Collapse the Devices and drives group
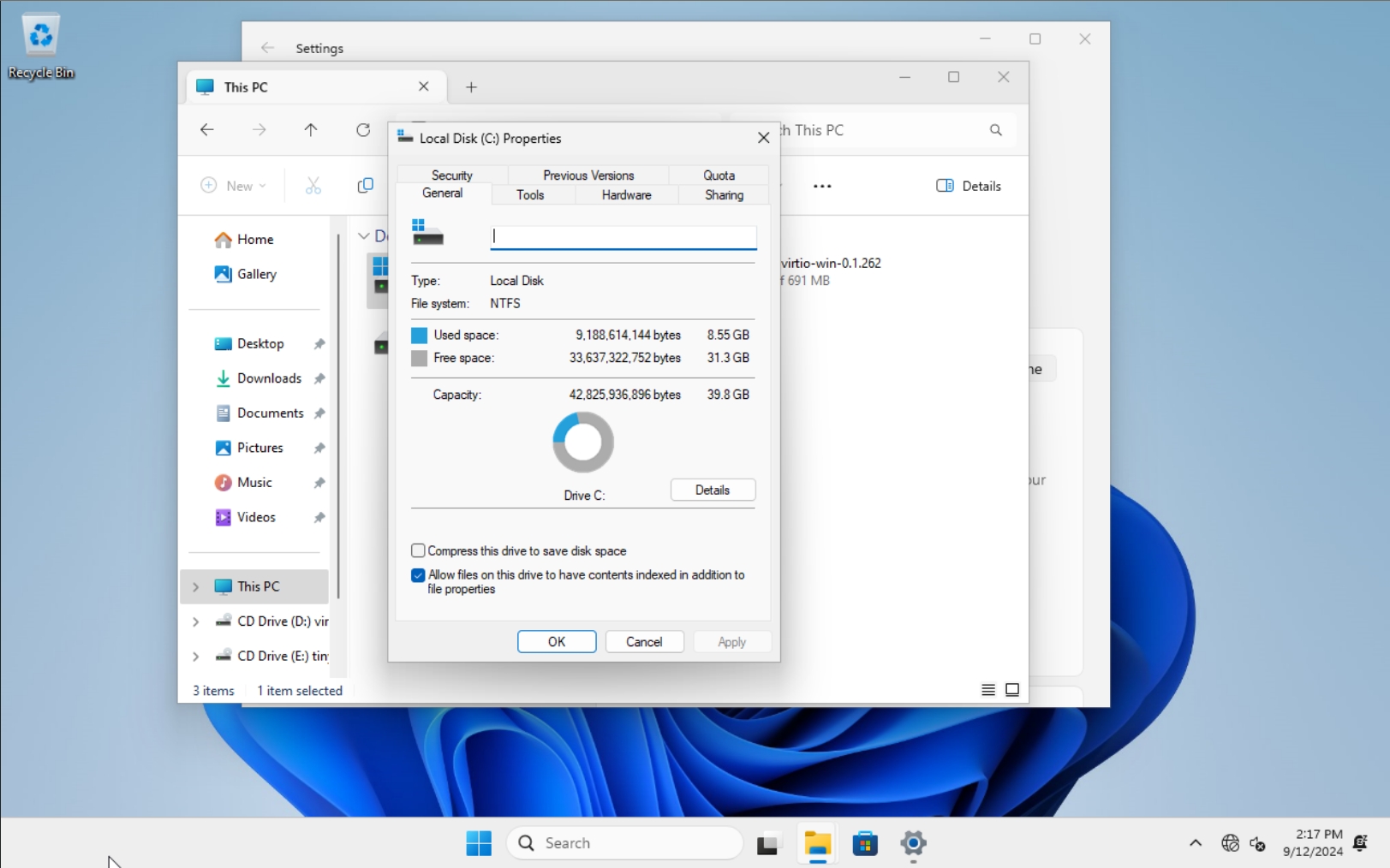The image size is (1390, 868). pyautogui.click(x=364, y=235)
